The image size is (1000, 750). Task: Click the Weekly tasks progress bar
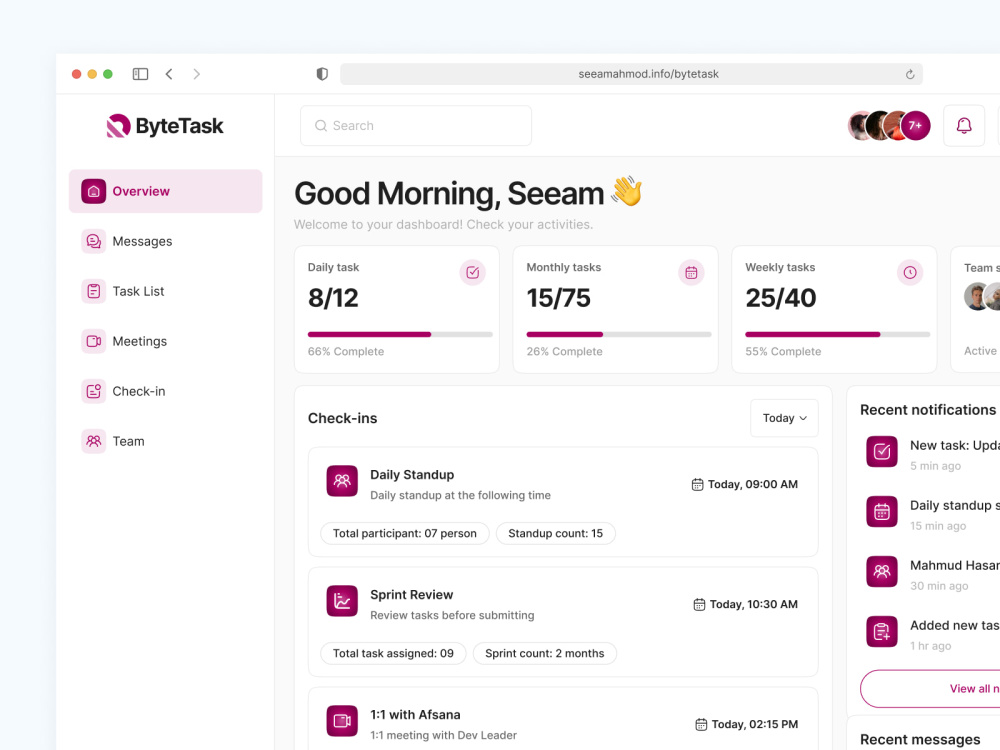(837, 334)
